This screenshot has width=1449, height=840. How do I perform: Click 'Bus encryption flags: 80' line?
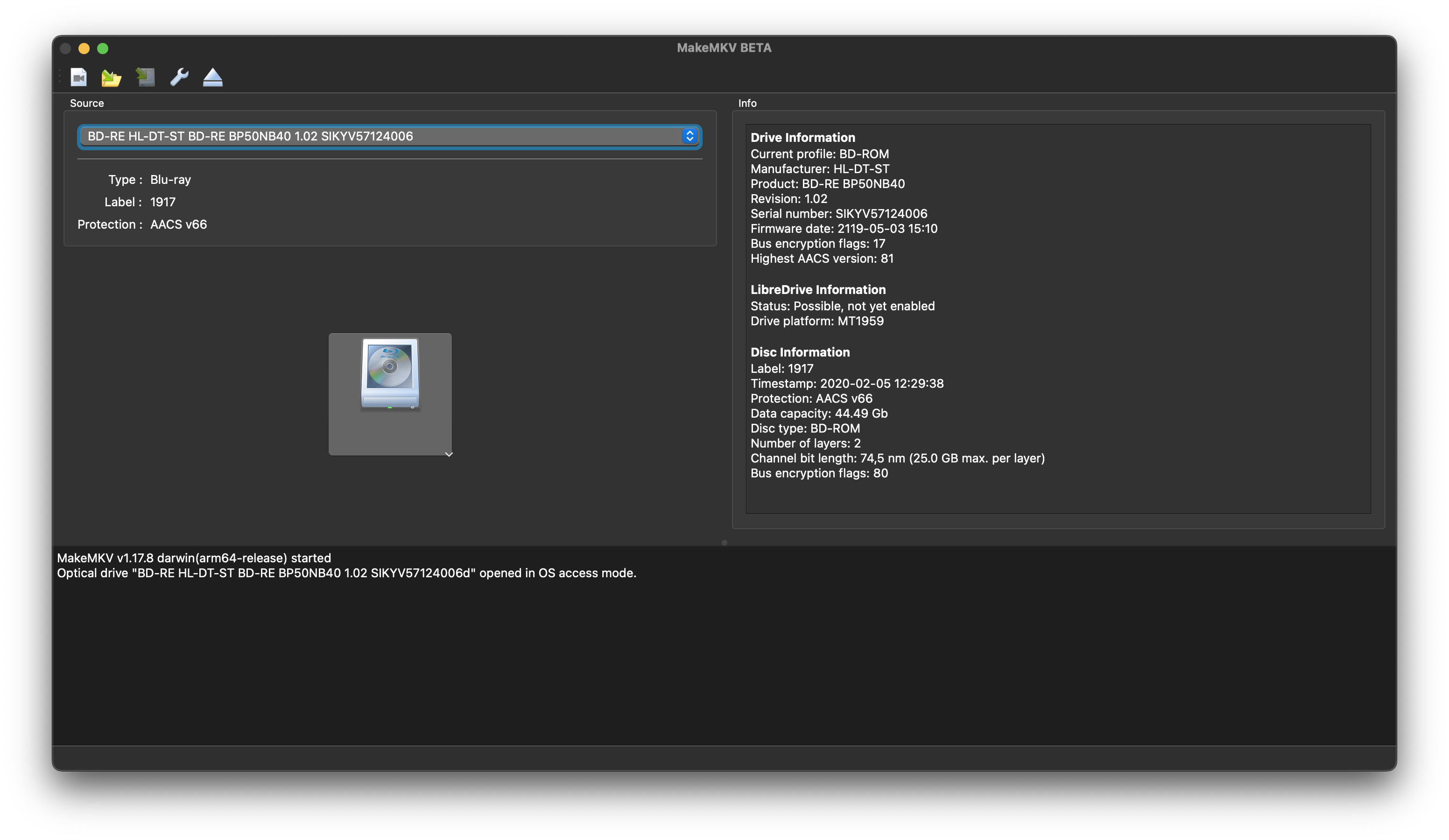pyautogui.click(x=819, y=474)
